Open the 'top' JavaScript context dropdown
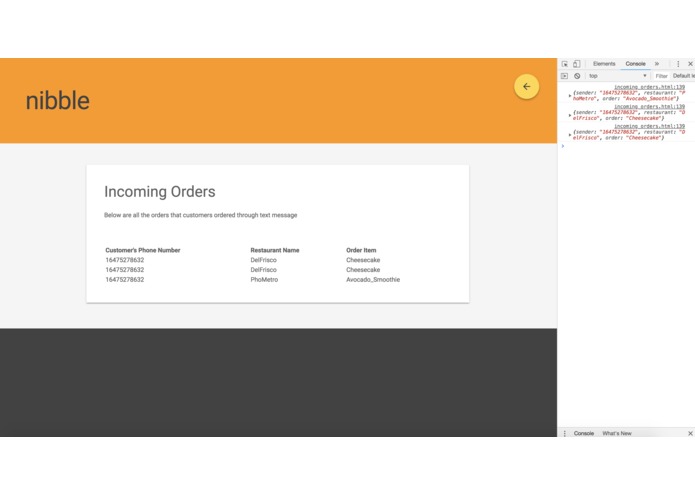 tap(618, 76)
